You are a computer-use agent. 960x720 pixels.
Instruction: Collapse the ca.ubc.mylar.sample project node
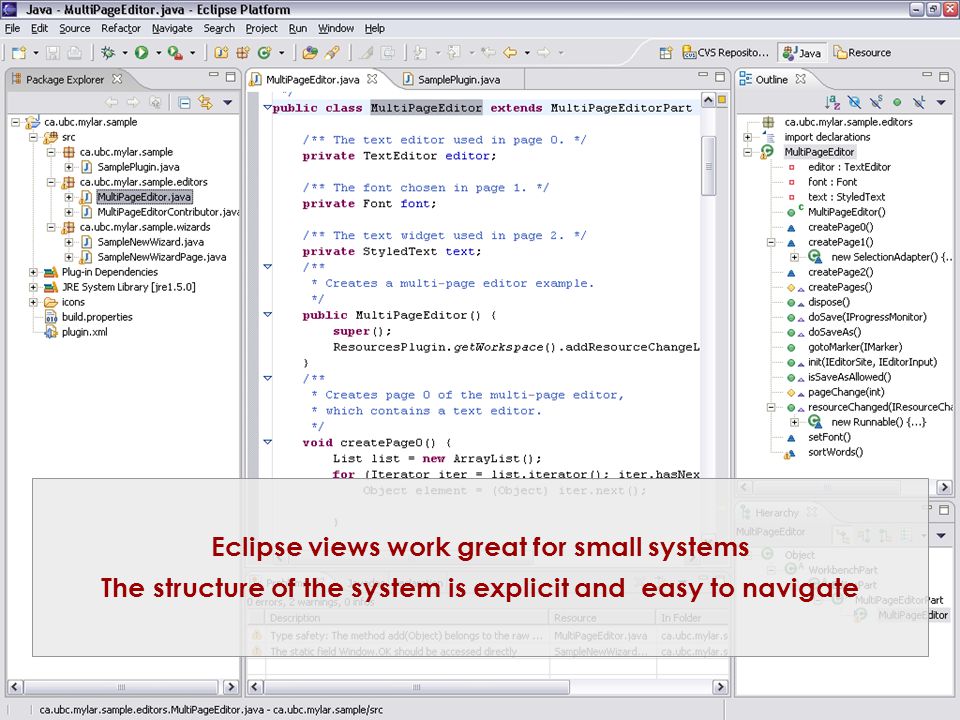point(16,122)
